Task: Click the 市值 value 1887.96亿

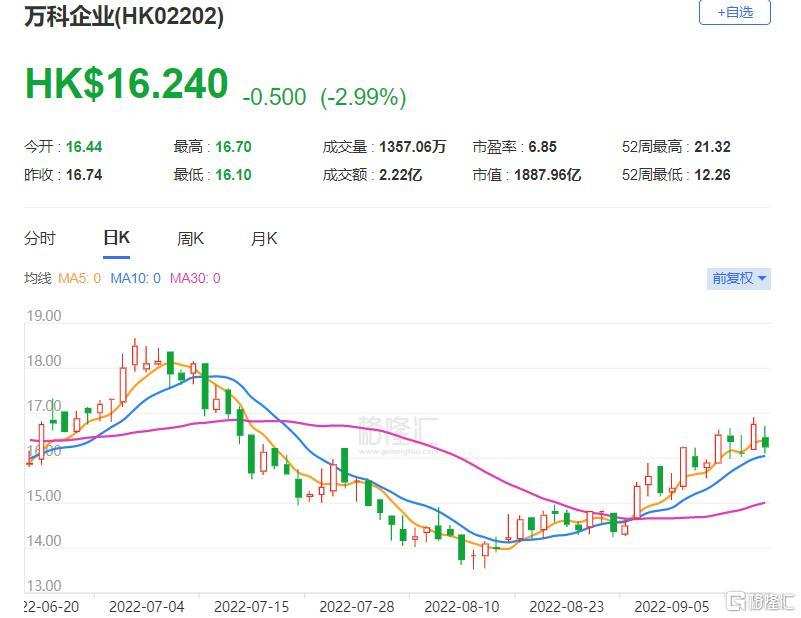Action: pos(548,175)
